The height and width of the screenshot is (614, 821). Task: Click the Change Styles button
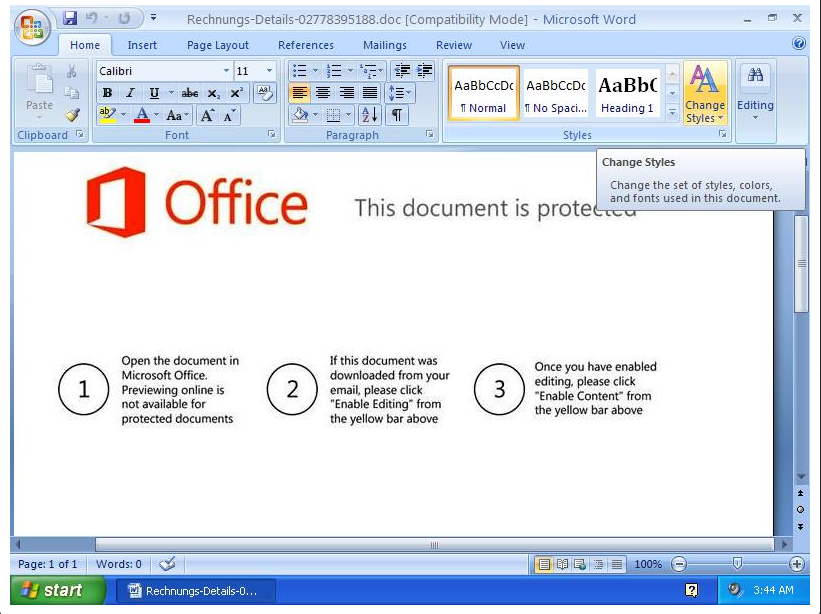[x=705, y=93]
